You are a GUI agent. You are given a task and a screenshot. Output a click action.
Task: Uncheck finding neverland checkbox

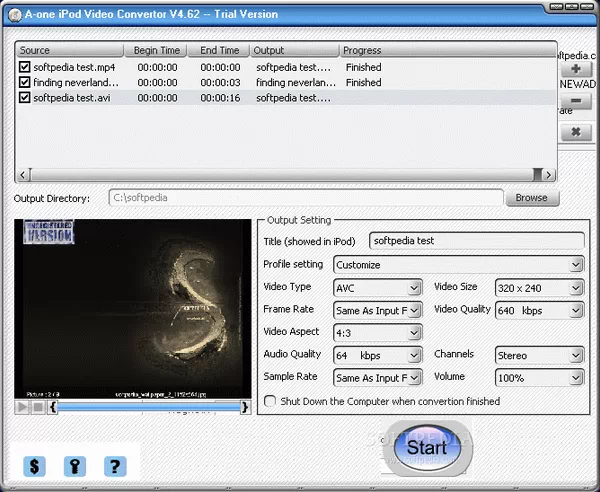pos(24,82)
